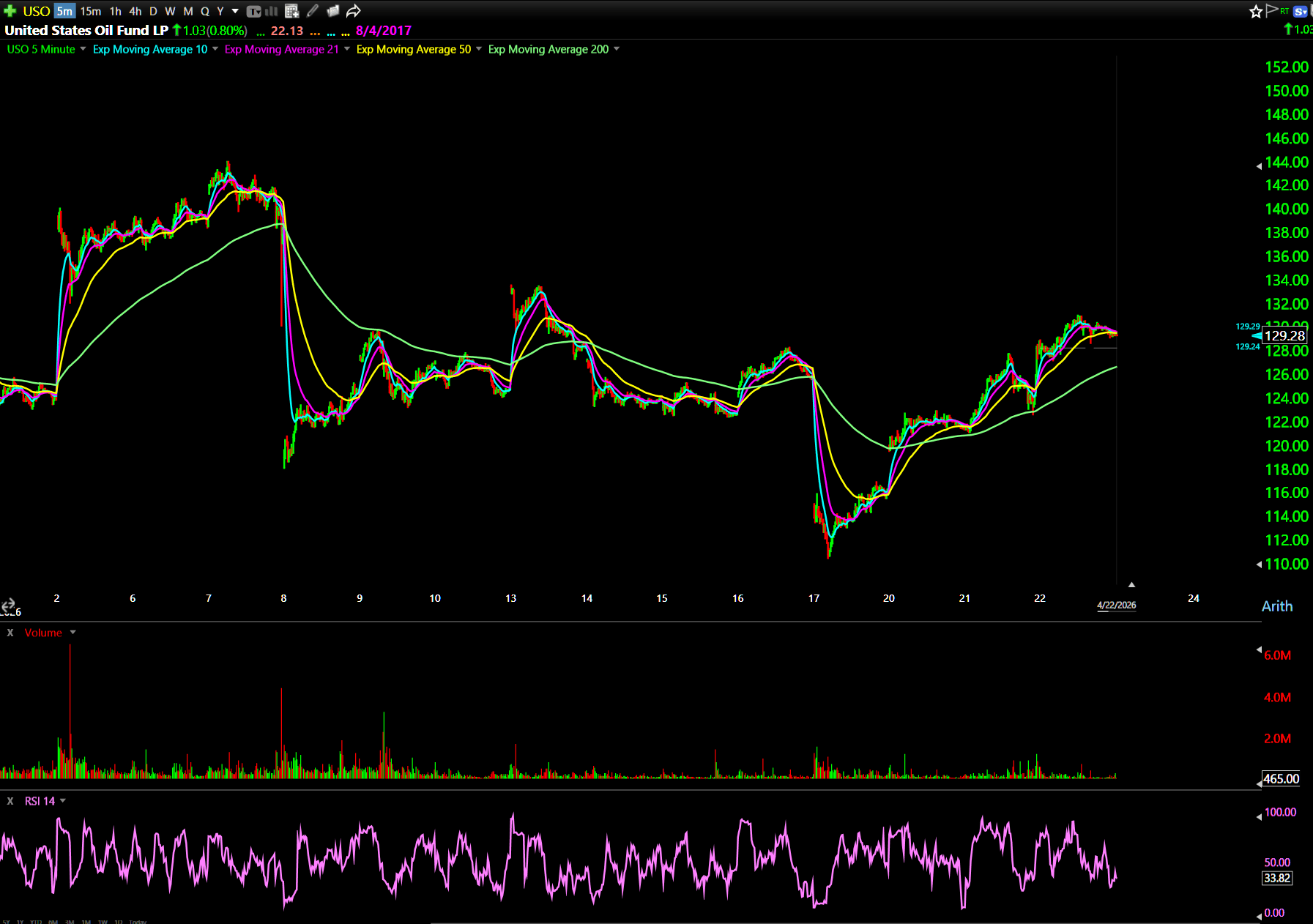Screen dimensions: 1313x924
Task: Open the data table/calendar icon
Action: [291, 11]
